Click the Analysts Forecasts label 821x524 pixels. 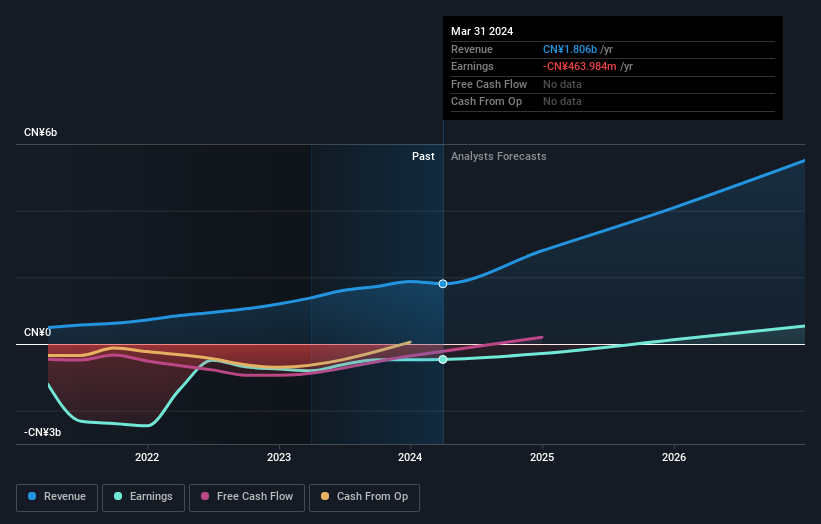tap(498, 157)
